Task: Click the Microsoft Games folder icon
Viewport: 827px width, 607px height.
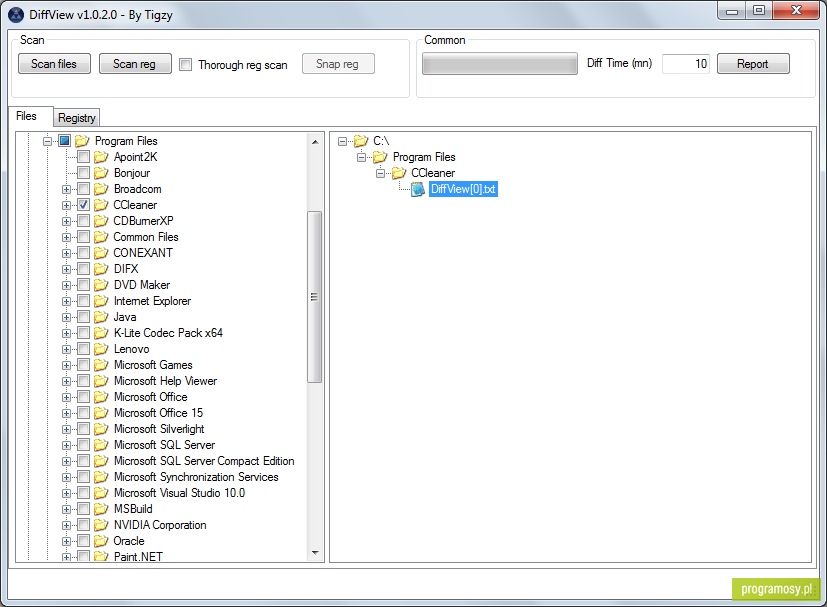Action: click(x=101, y=365)
